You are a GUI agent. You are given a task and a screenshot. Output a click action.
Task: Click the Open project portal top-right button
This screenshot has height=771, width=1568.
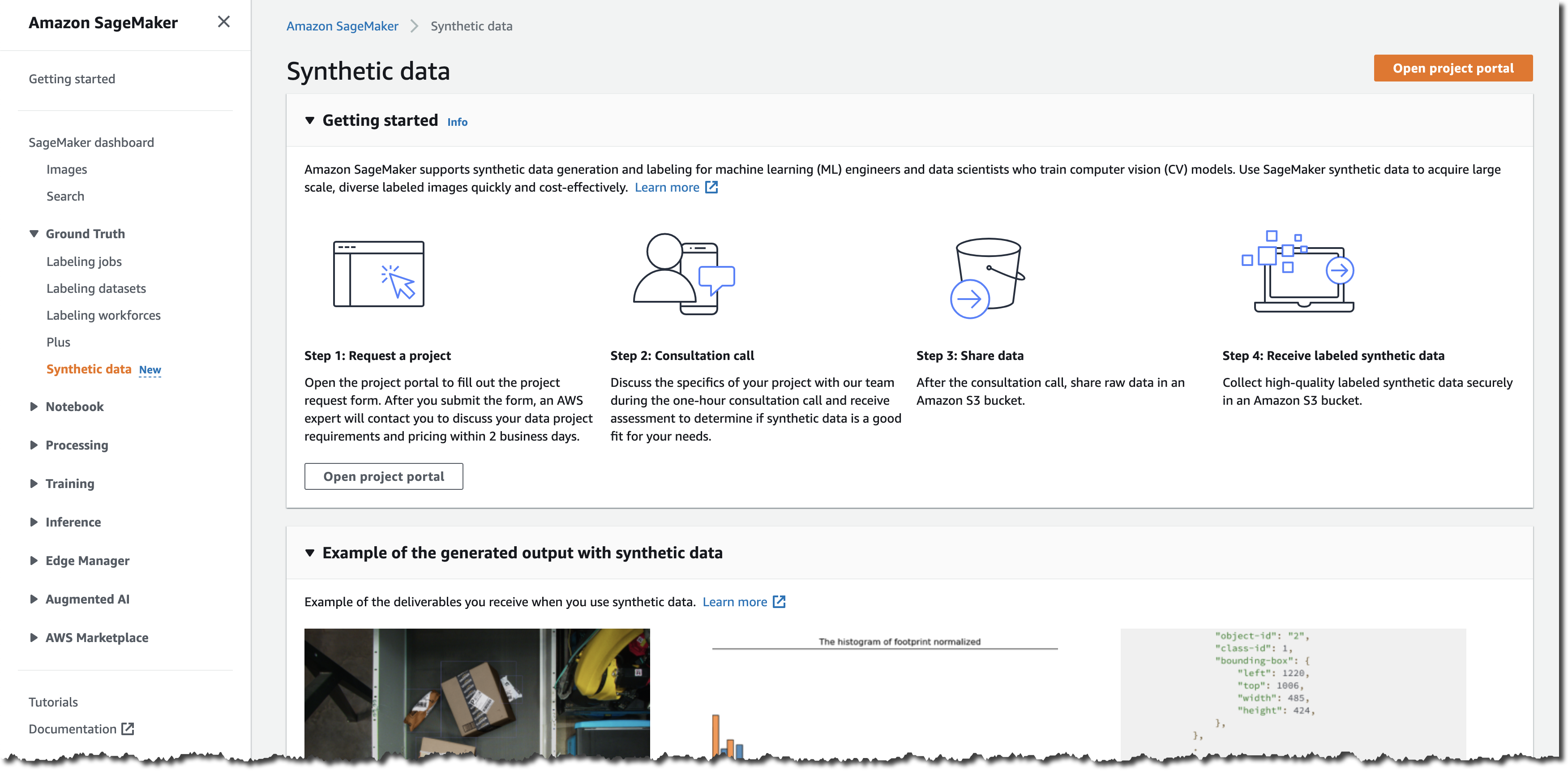click(1452, 68)
